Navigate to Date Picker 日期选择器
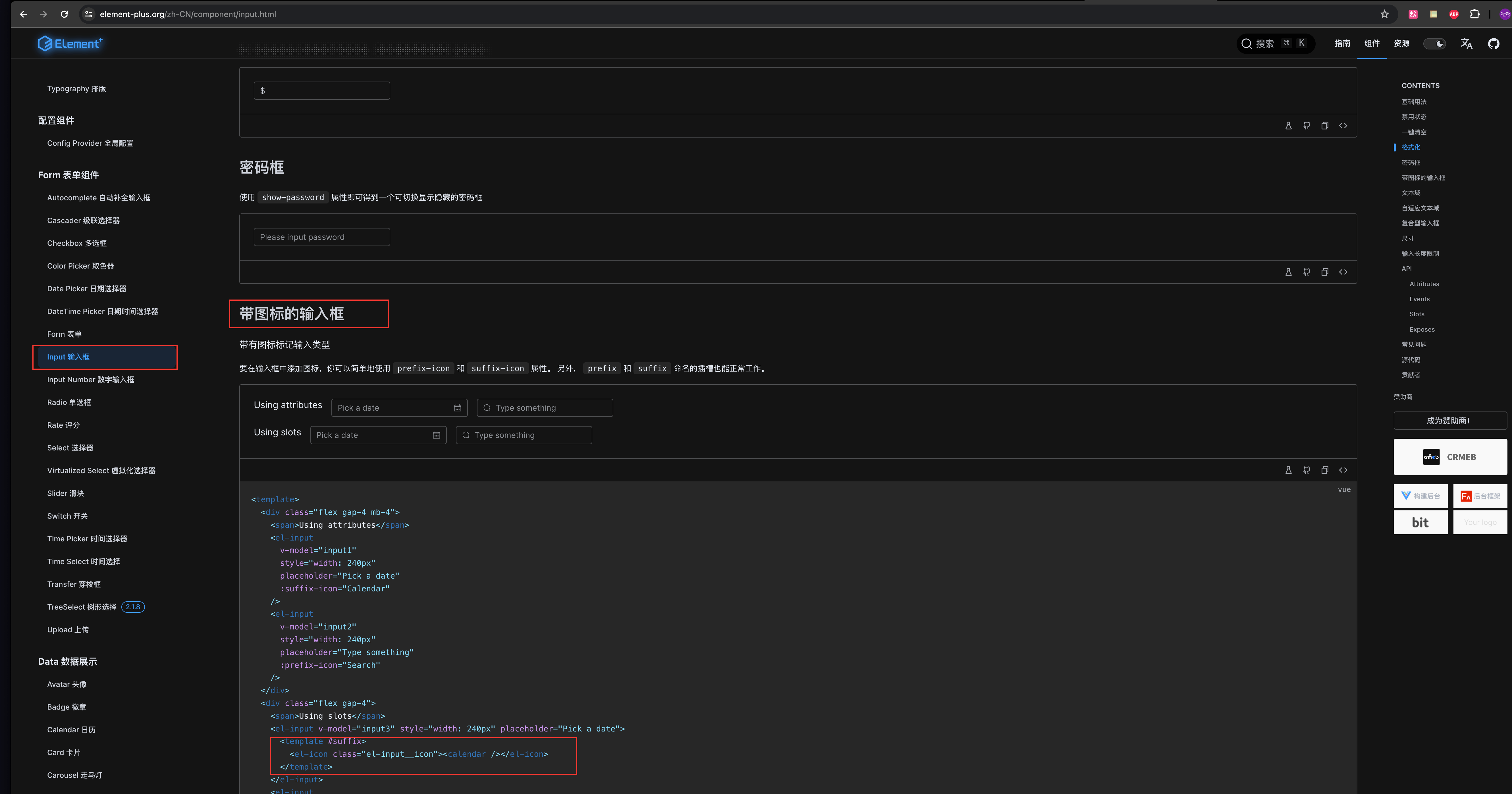This screenshot has height=794, width=1512. pos(87,289)
